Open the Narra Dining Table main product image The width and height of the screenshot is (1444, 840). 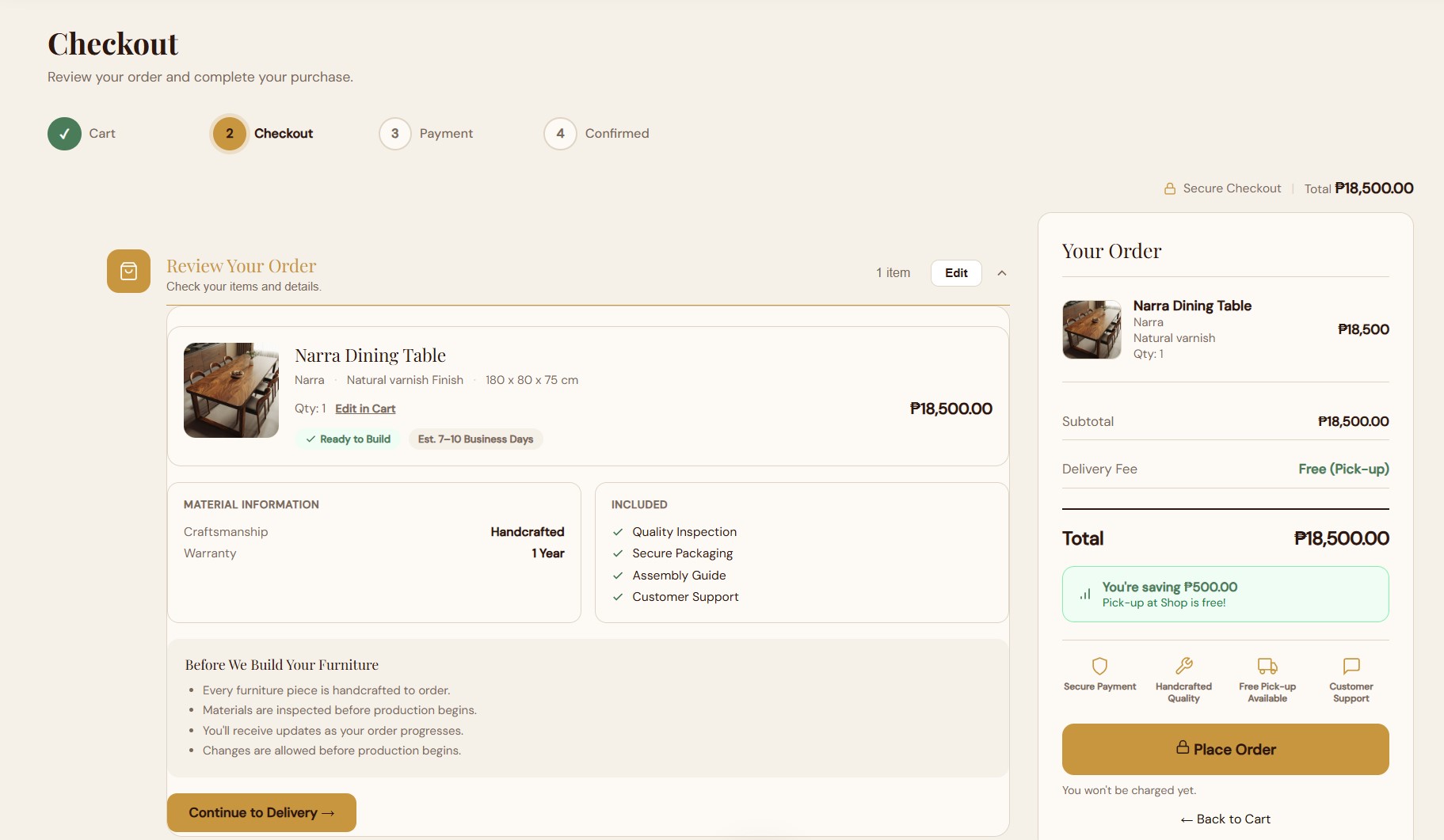(x=231, y=390)
